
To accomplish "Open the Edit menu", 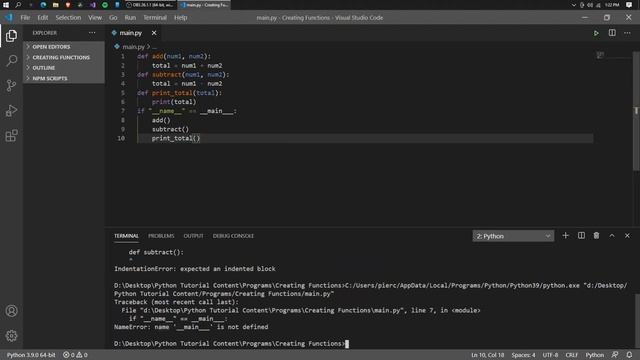I will point(43,18).
